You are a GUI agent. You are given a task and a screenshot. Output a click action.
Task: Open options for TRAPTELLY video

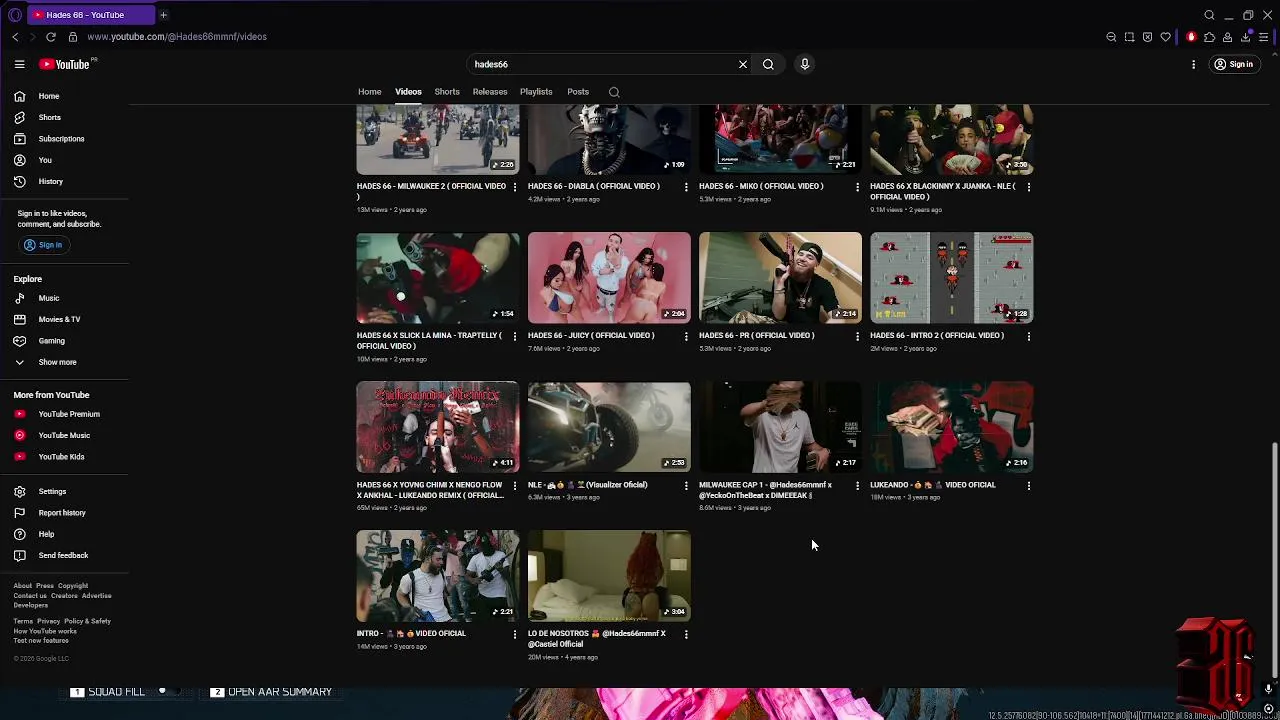515,336
